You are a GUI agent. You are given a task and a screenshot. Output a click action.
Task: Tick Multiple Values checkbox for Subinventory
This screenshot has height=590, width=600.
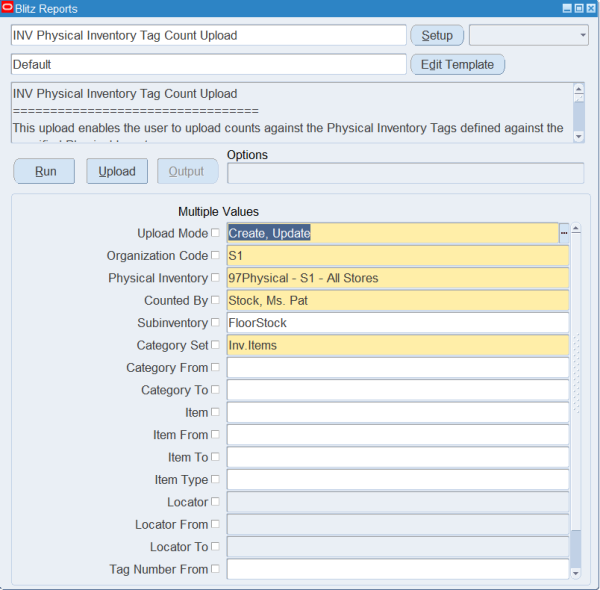tap(215, 322)
